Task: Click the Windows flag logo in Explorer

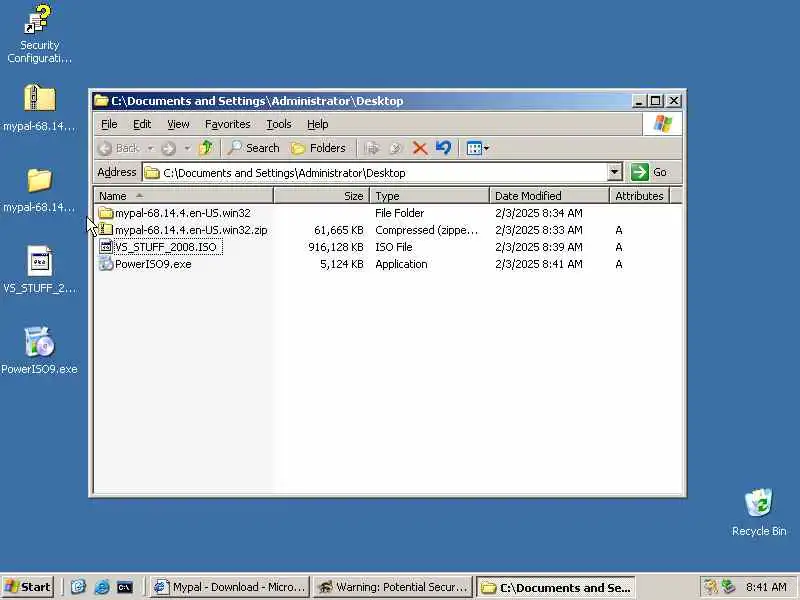Action: (662, 124)
